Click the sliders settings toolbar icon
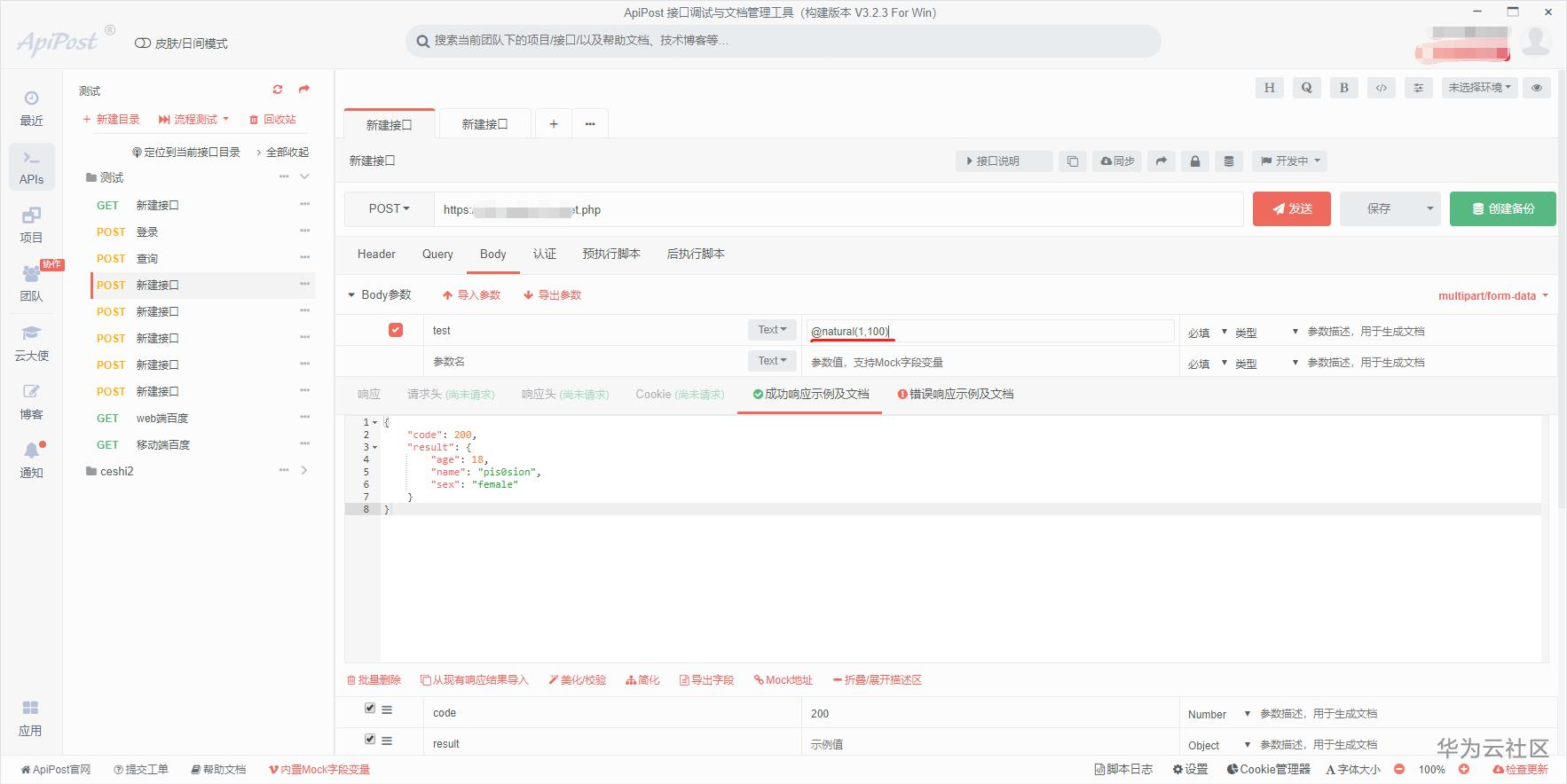This screenshot has height=784, width=1567. pyautogui.click(x=1418, y=88)
